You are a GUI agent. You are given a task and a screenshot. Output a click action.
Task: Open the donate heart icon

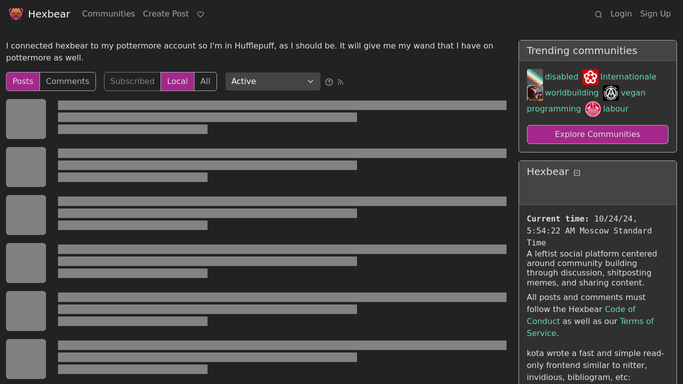pos(200,14)
